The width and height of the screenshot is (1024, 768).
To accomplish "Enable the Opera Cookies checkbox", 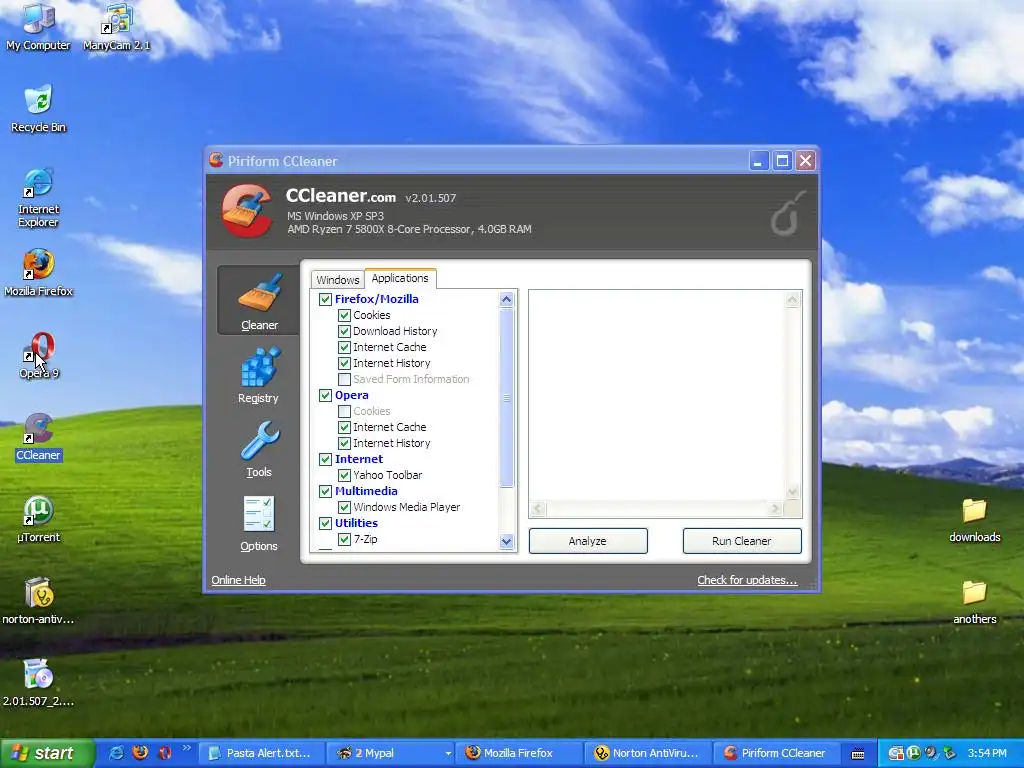I will click(344, 411).
